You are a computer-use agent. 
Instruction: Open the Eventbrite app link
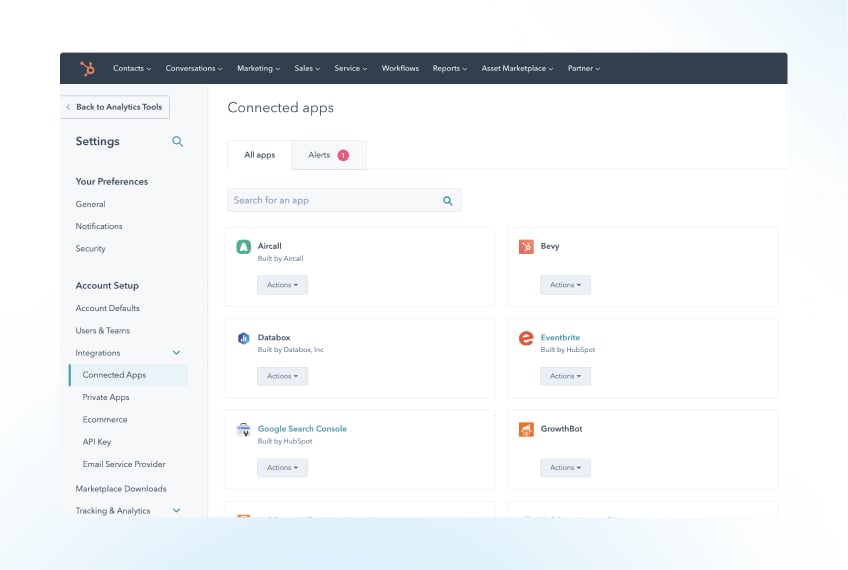pos(560,337)
